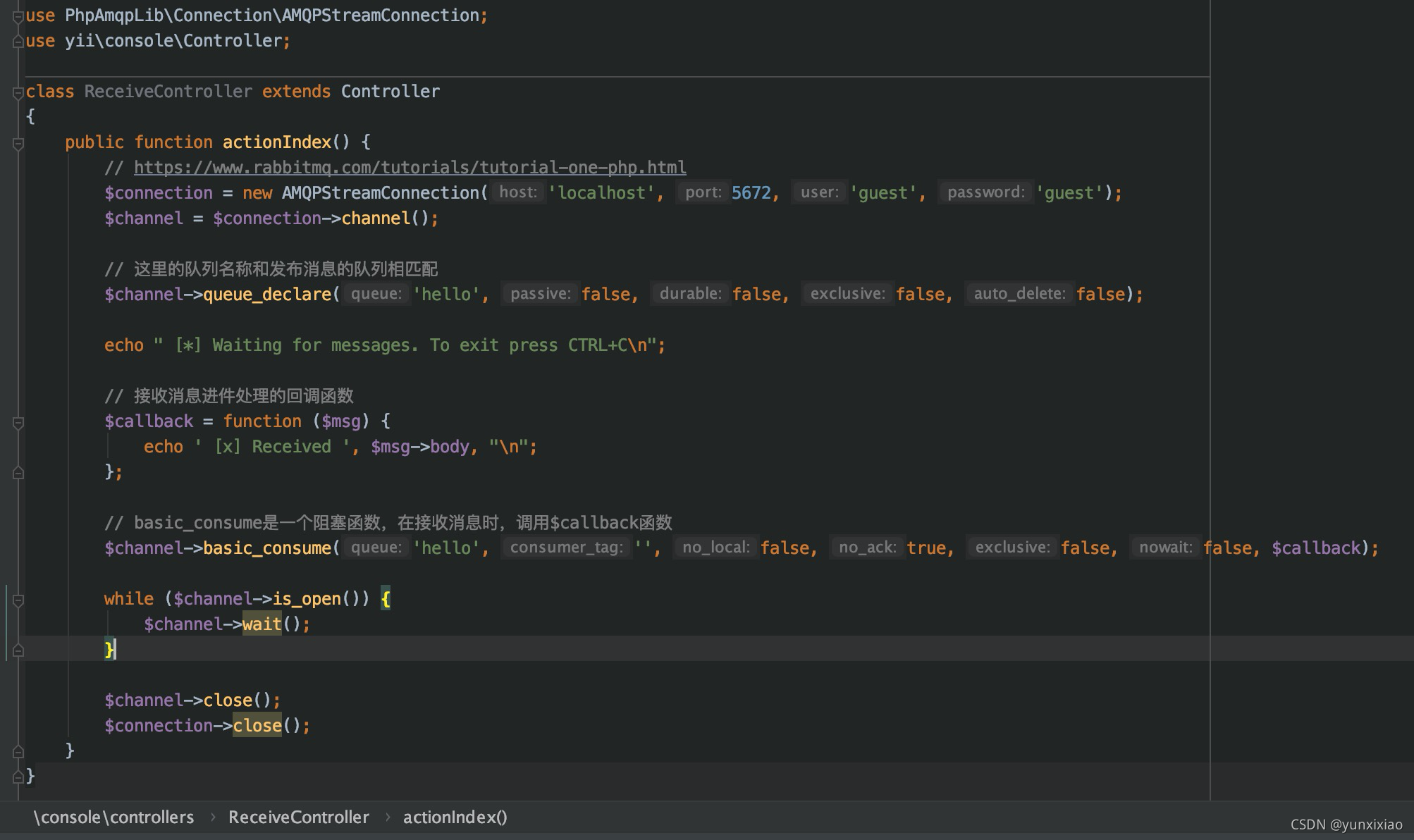Click the vertical editor guide line on the right
Viewport: 1414px width, 840px height.
pos(1210,423)
